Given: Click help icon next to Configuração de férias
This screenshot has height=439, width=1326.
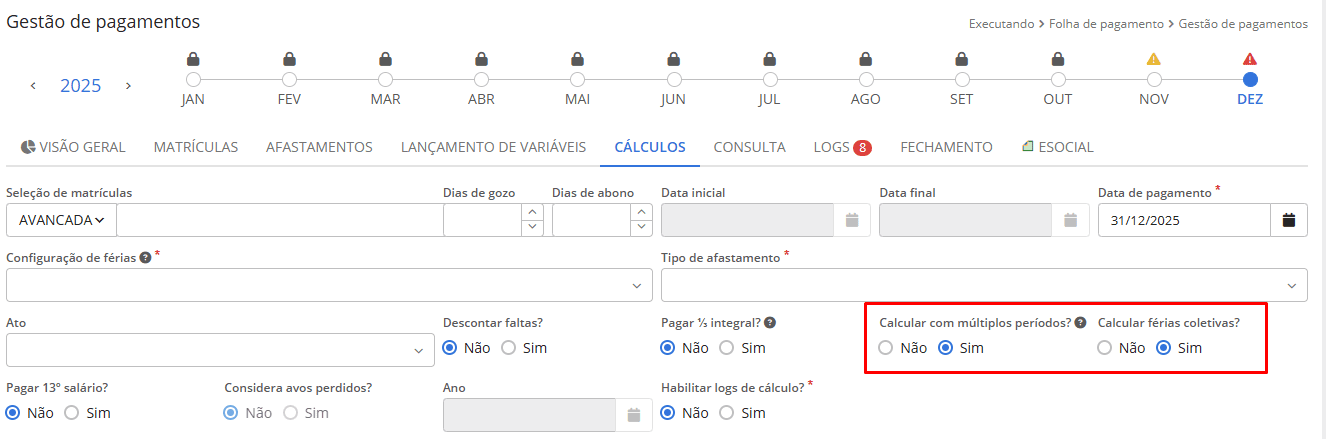Looking at the screenshot, I should (145, 257).
